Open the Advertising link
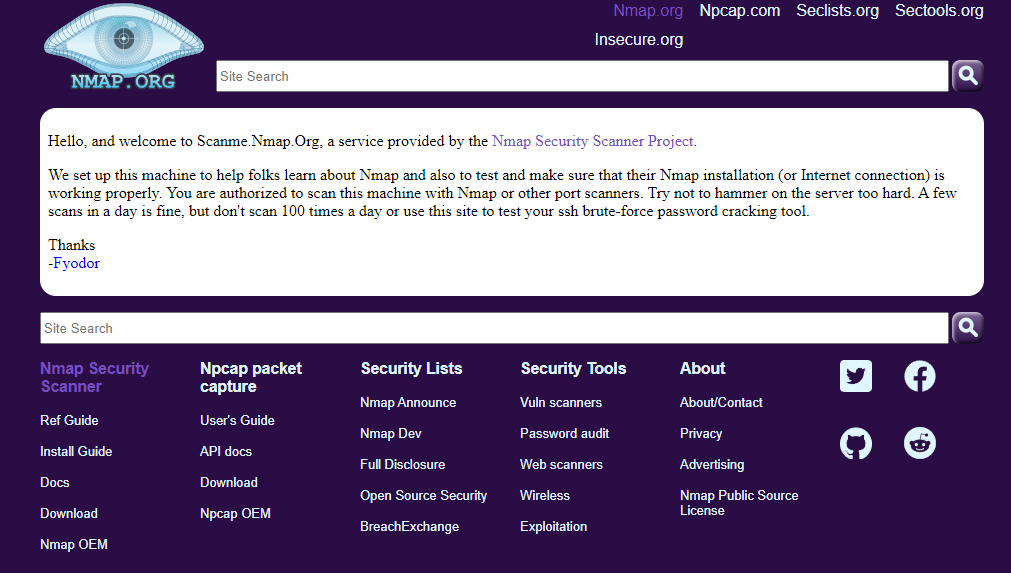 click(x=712, y=464)
